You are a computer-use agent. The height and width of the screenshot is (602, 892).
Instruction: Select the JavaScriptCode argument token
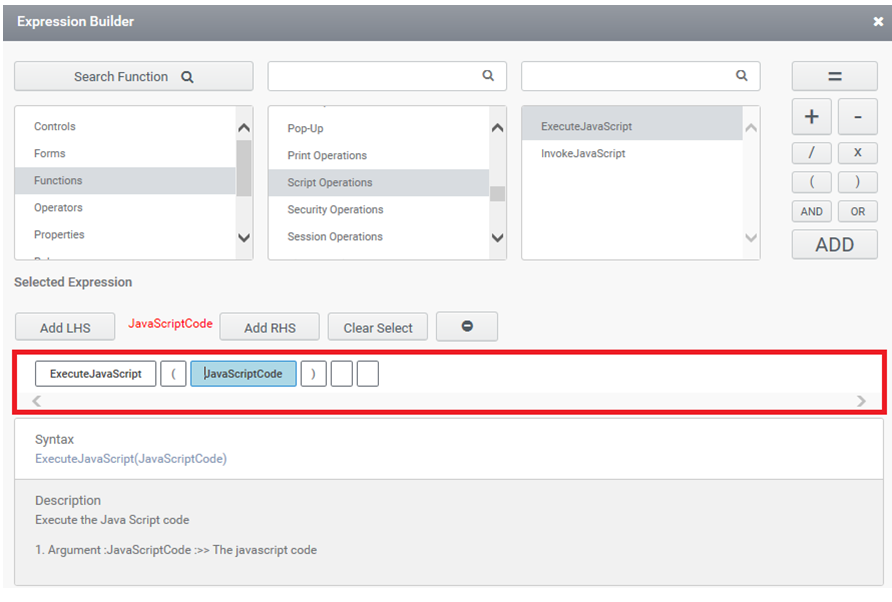[243, 374]
